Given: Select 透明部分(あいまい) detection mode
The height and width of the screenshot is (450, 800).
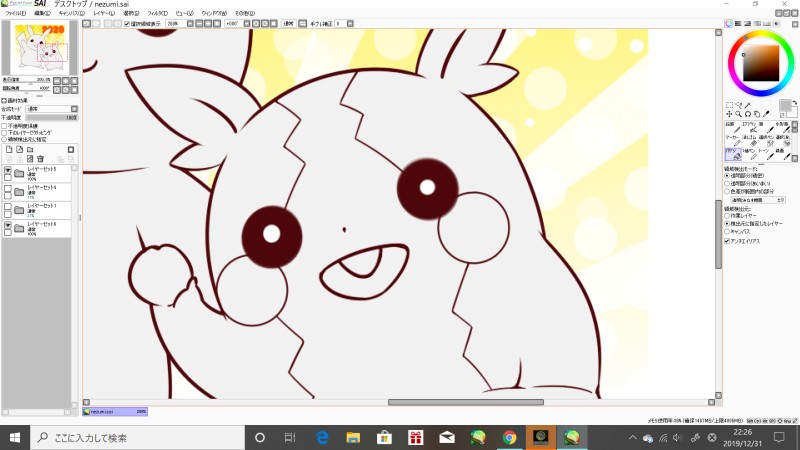Looking at the screenshot, I should [x=727, y=183].
